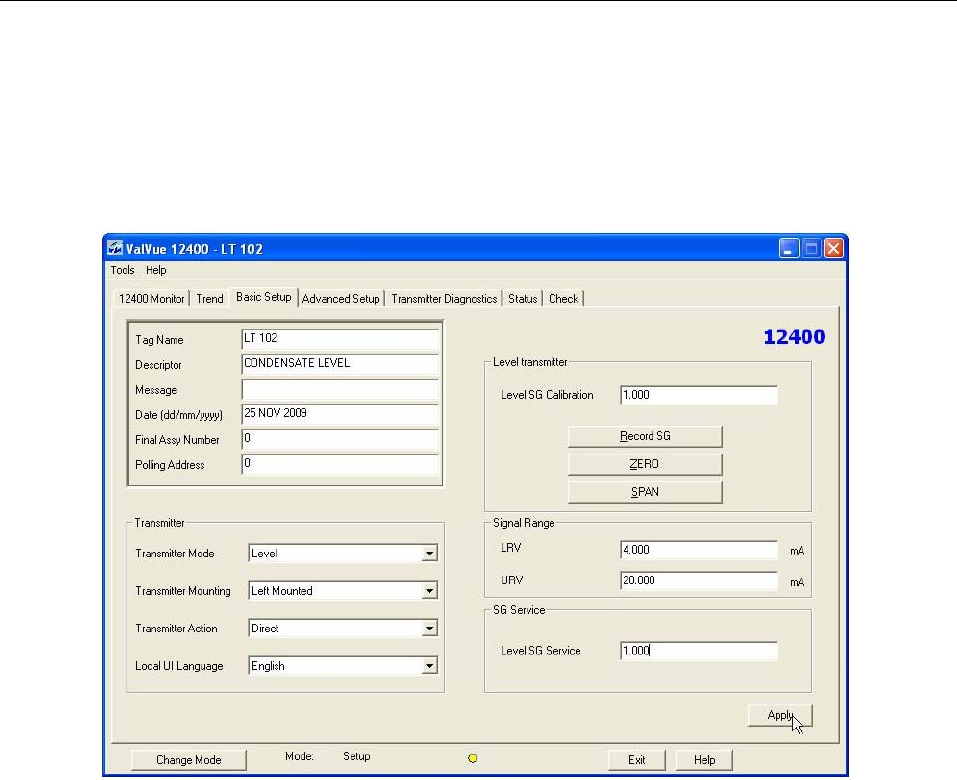
Task: Click the 'Level transmitter' group label
Action: (530, 362)
